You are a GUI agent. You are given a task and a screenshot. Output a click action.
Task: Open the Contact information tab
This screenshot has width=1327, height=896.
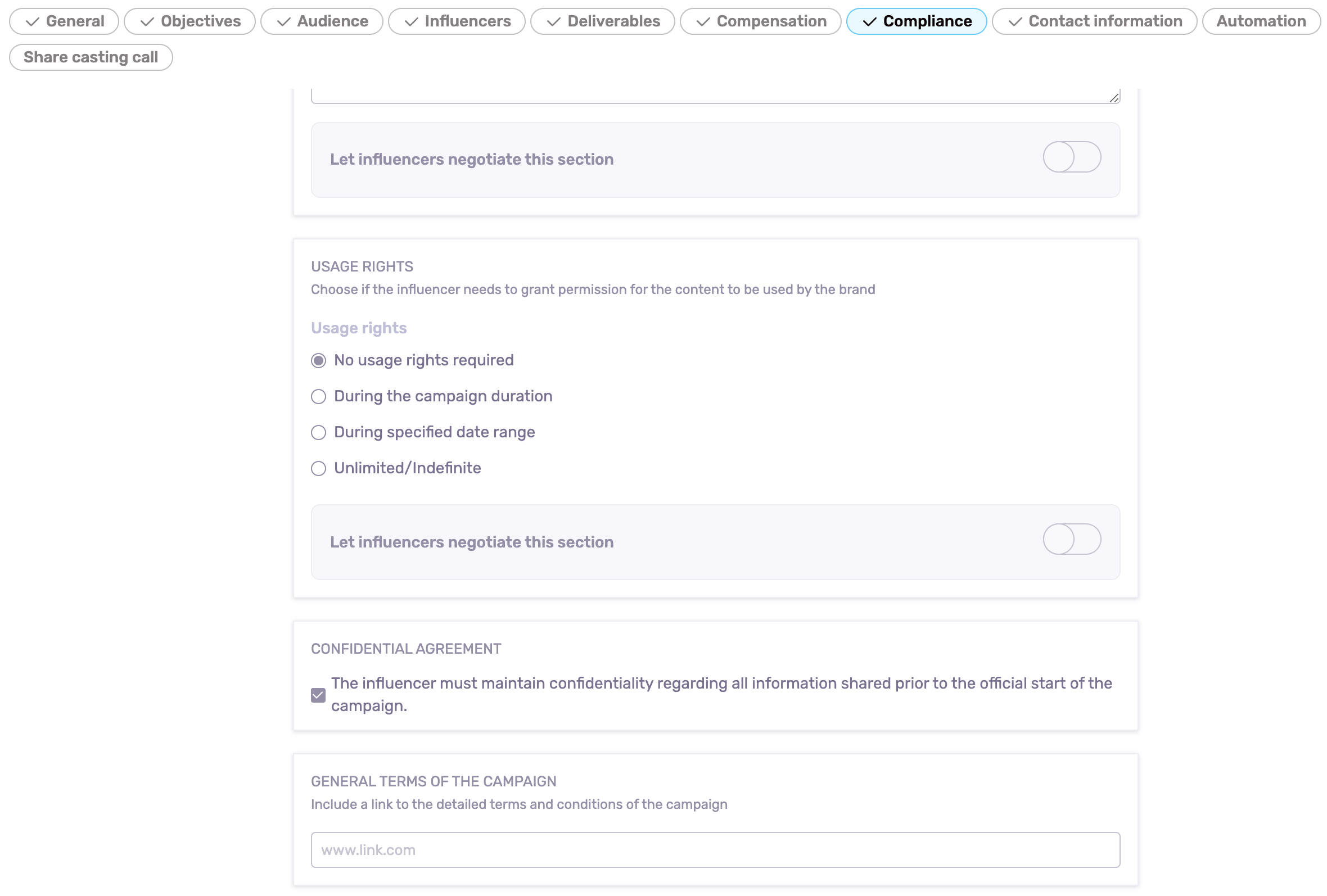(1094, 21)
